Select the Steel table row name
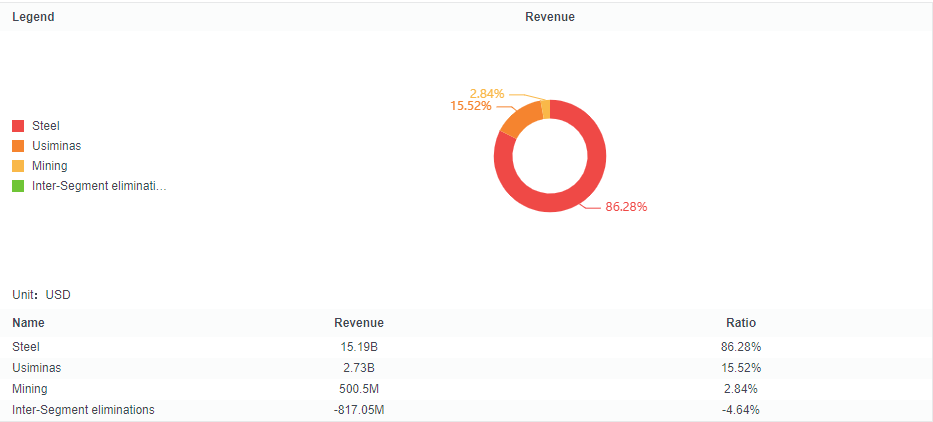 pos(26,346)
